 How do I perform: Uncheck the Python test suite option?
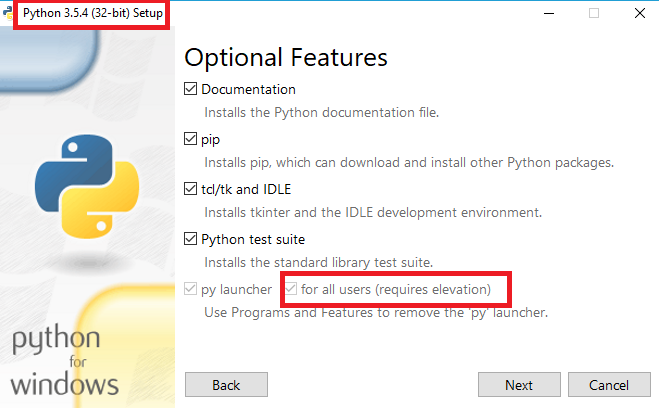[x=190, y=239]
